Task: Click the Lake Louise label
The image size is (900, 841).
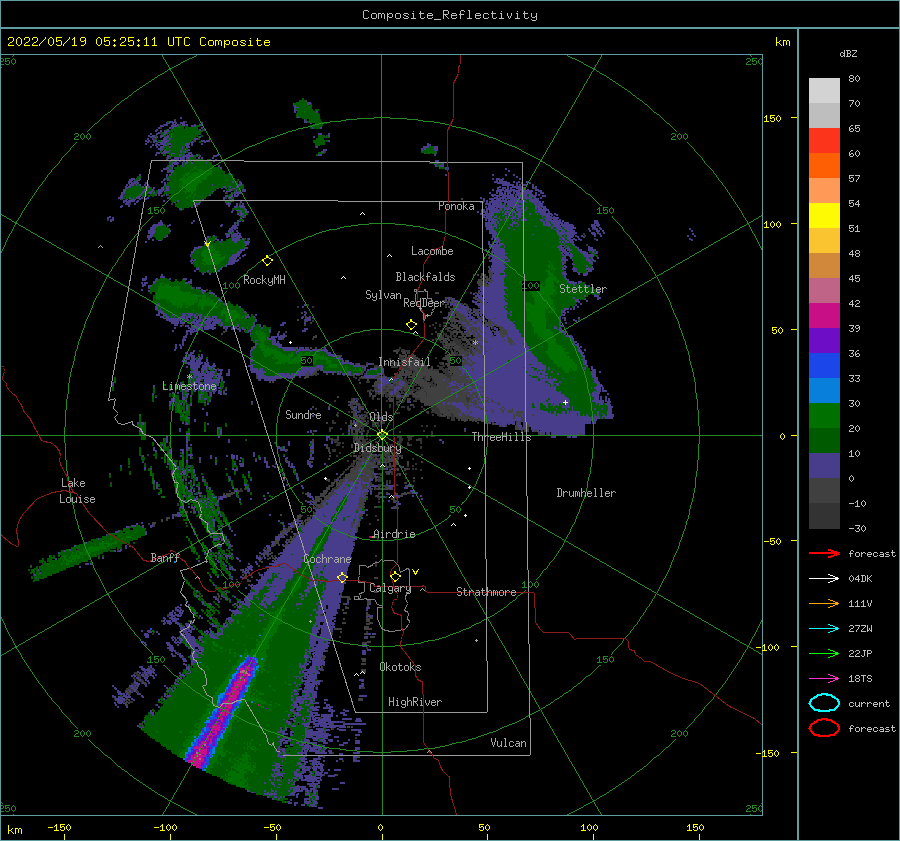Action: [77, 491]
